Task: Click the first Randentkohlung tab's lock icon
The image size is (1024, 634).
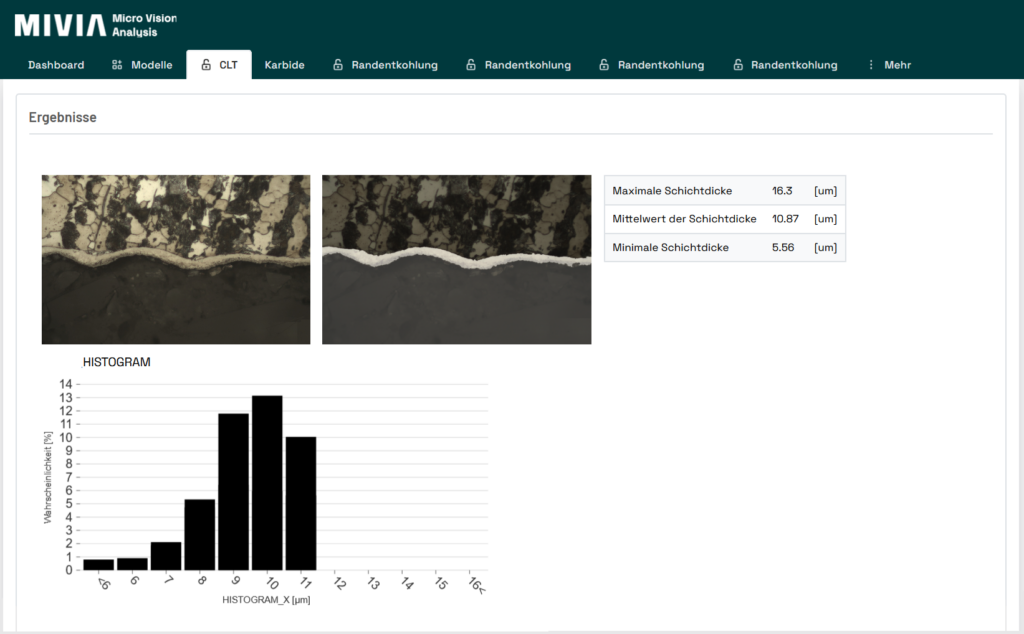Action: 338,65
